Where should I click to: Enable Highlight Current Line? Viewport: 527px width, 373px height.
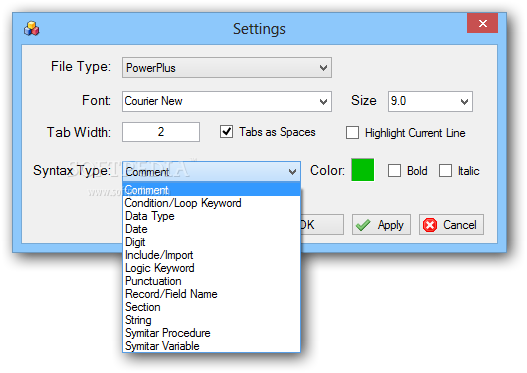352,132
